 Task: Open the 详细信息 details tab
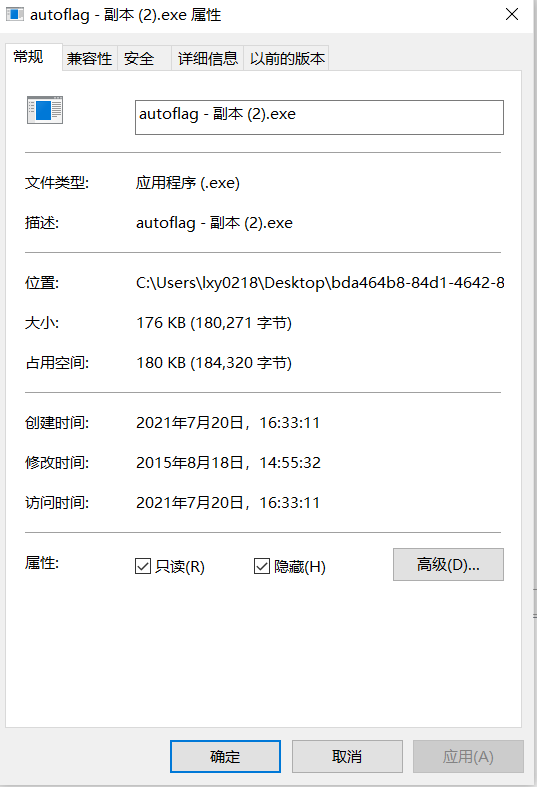coord(207,59)
